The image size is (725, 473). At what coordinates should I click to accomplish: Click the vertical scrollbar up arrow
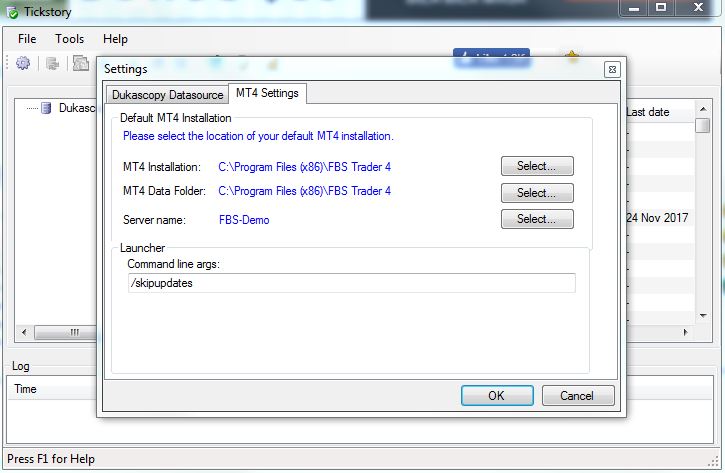point(703,109)
